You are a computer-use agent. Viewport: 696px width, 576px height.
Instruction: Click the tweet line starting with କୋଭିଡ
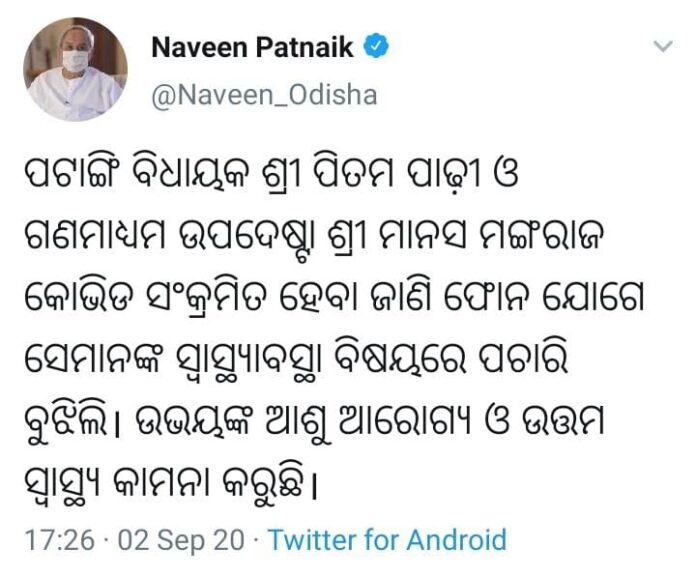click(x=334, y=299)
